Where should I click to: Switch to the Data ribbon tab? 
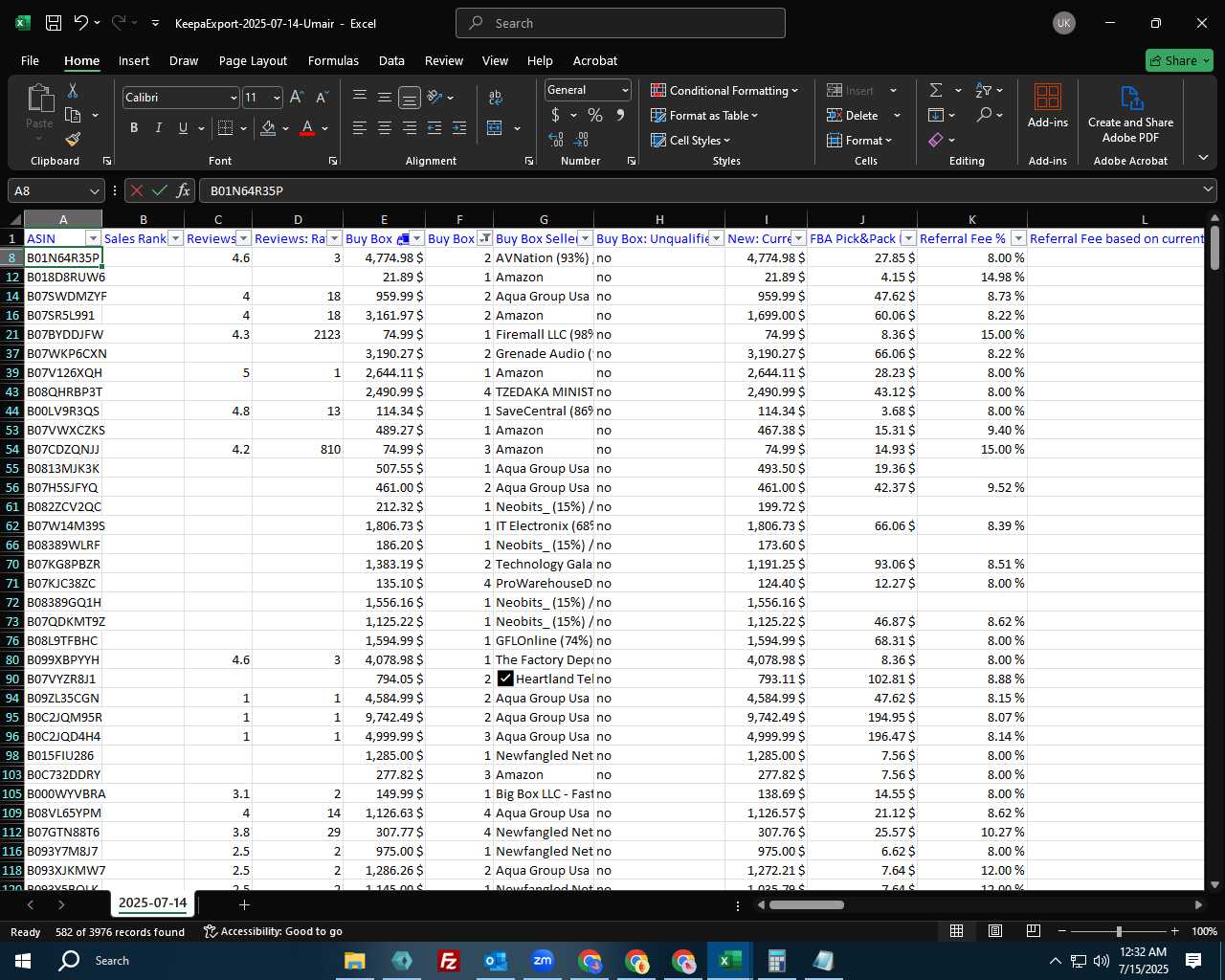(x=391, y=60)
